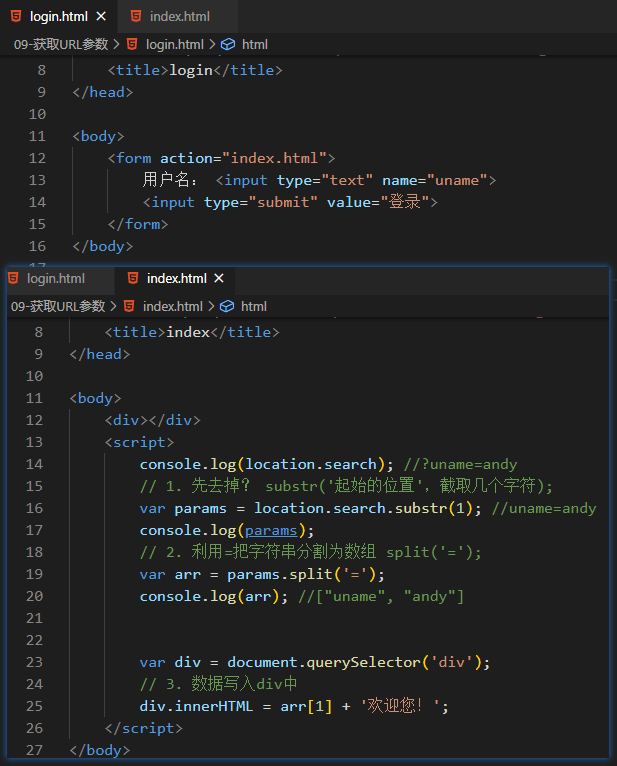Click line number 25 in lower editor gutter
Viewport: 617px width, 766px height.
pos(34,706)
